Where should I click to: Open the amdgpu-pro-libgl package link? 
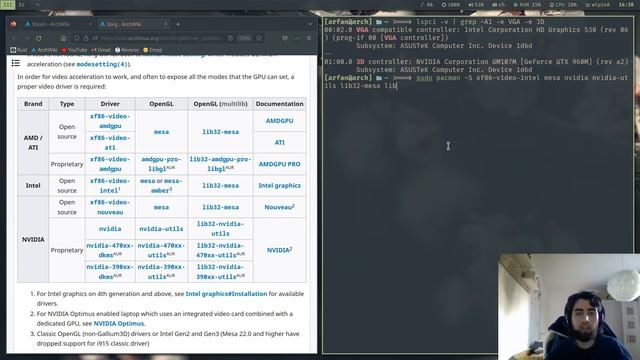(x=161, y=164)
